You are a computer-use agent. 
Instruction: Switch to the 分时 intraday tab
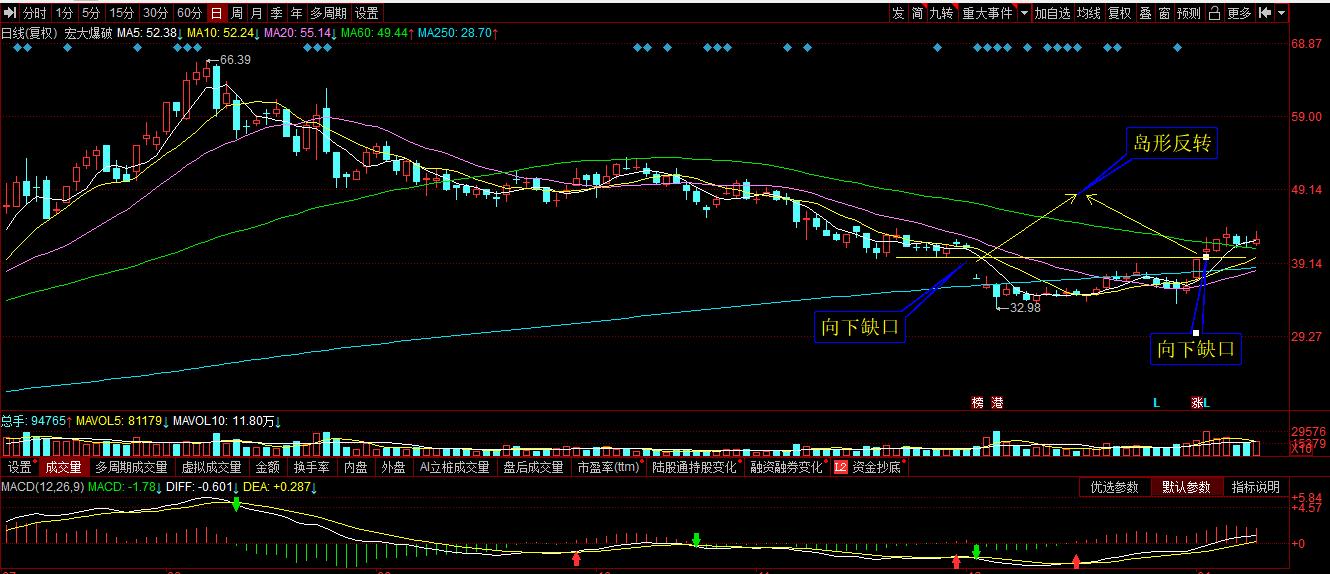pyautogui.click(x=35, y=13)
